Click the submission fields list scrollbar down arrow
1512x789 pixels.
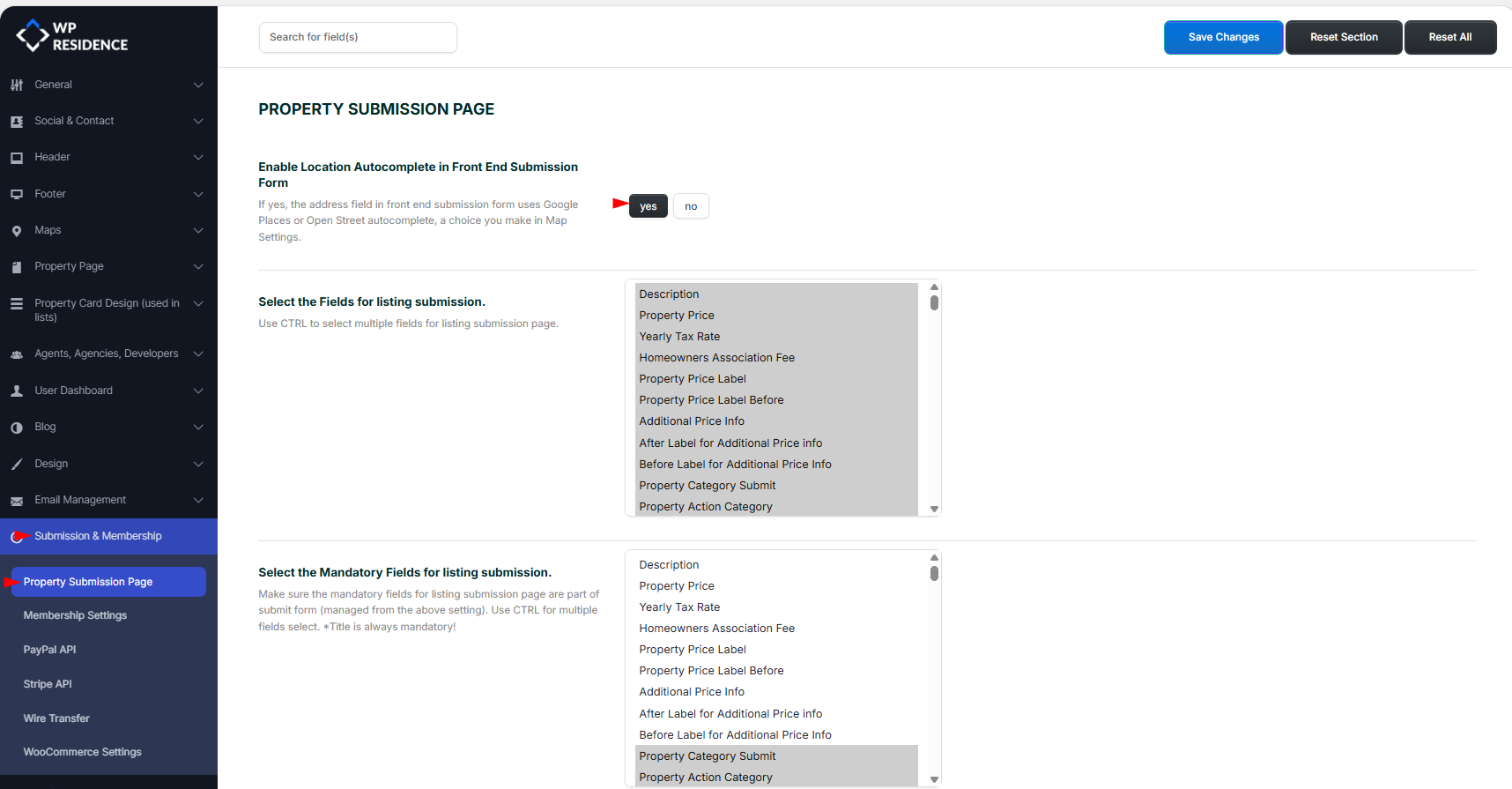(934, 509)
